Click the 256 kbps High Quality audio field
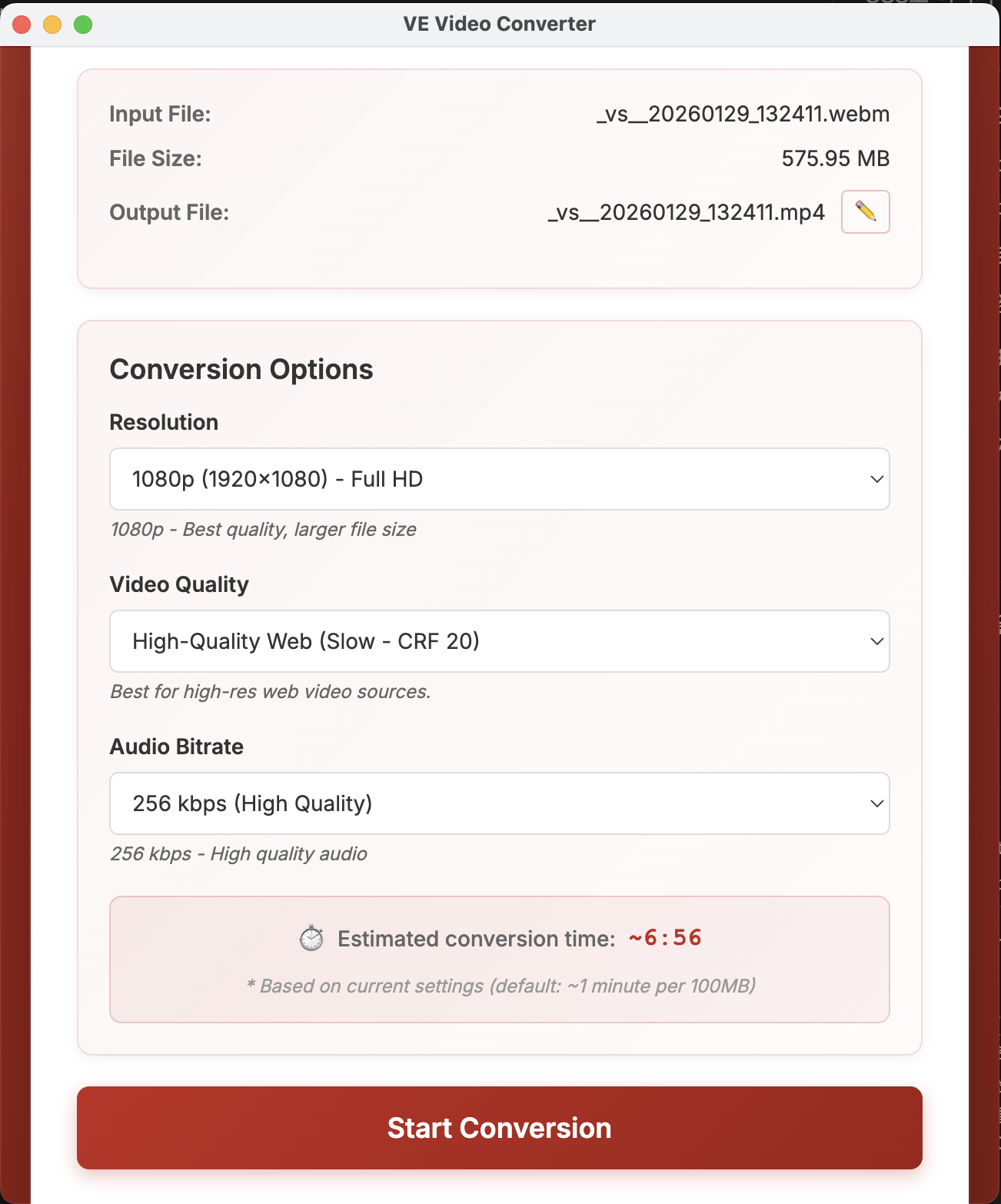This screenshot has width=1001, height=1204. (x=253, y=803)
